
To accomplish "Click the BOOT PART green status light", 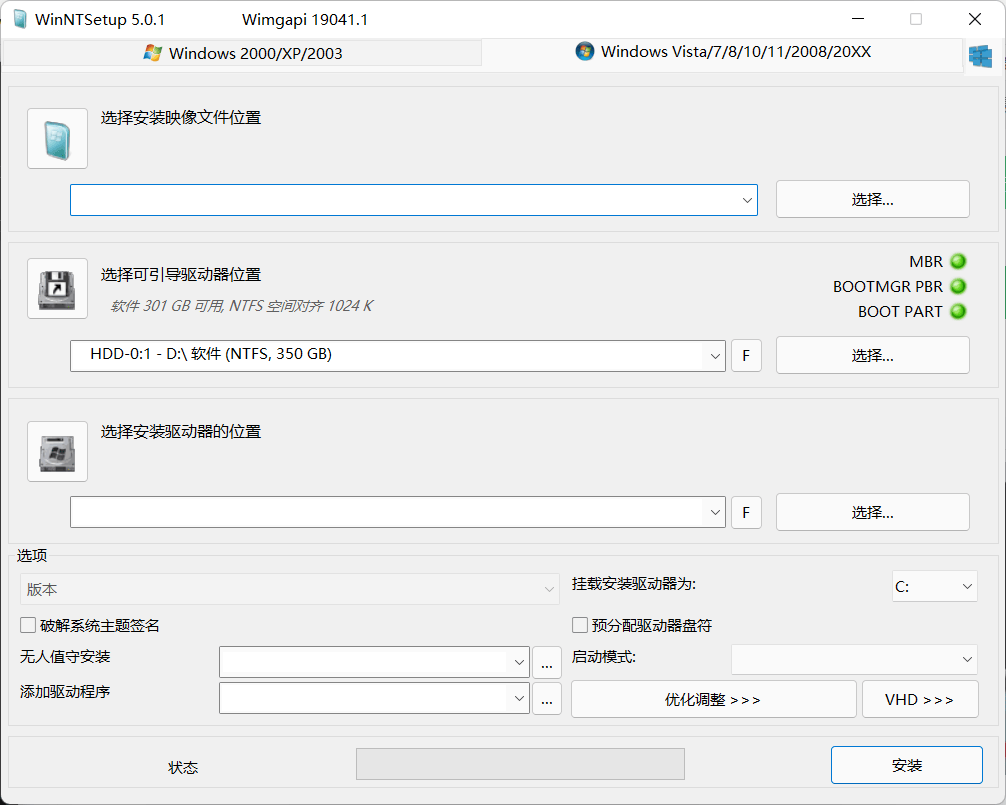I will (958, 312).
